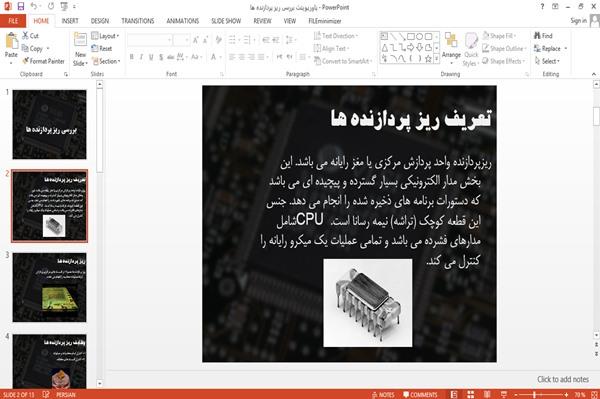Decrease the font size
The image size is (600, 399).
click(206, 40)
